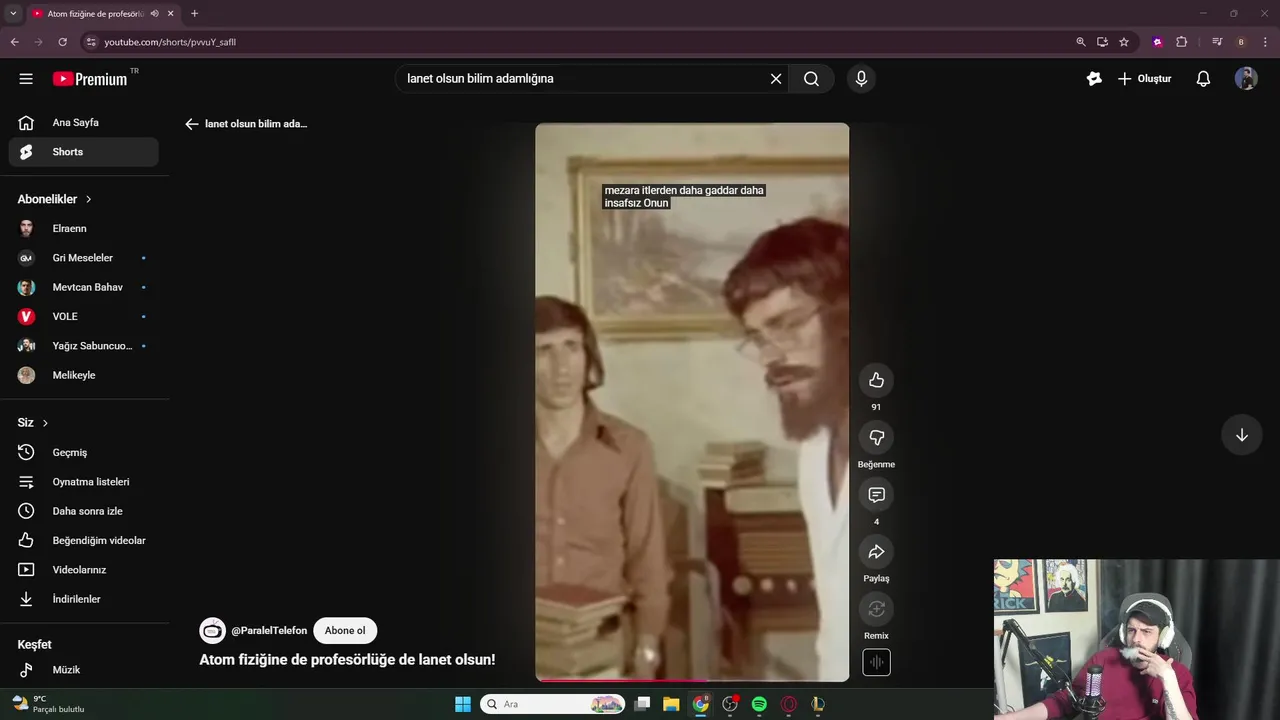Dislike the short (Beğenme)
Image resolution: width=1280 pixels, height=720 pixels.
(x=876, y=437)
